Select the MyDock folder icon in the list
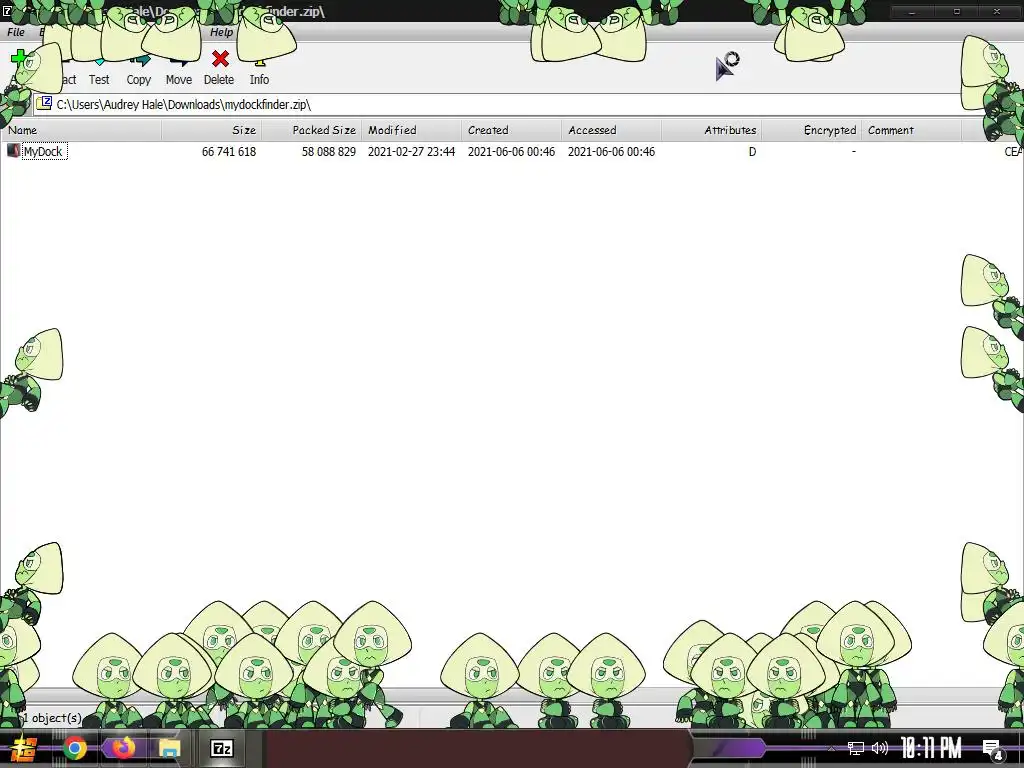The image size is (1024, 768). 13,151
